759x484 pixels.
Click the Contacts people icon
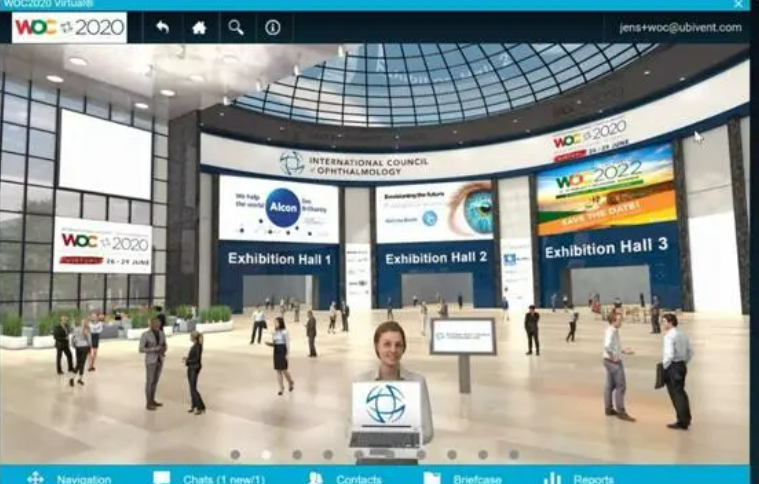pos(316,478)
